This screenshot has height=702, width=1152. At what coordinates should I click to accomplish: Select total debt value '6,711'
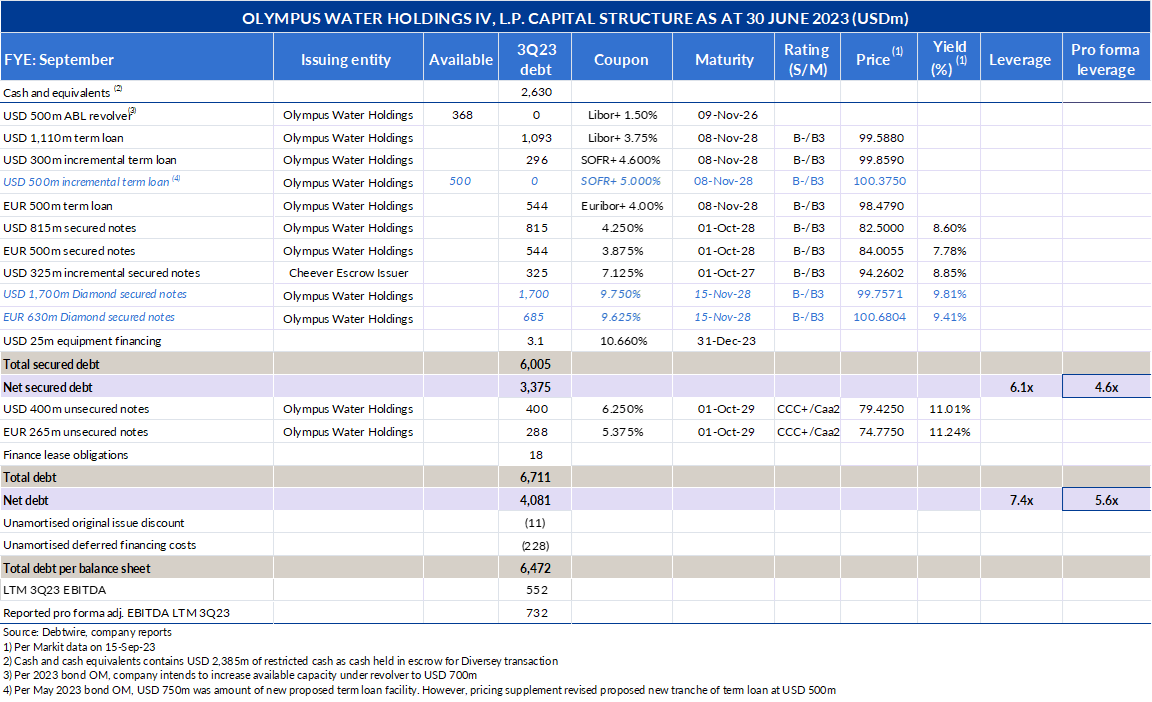(536, 477)
